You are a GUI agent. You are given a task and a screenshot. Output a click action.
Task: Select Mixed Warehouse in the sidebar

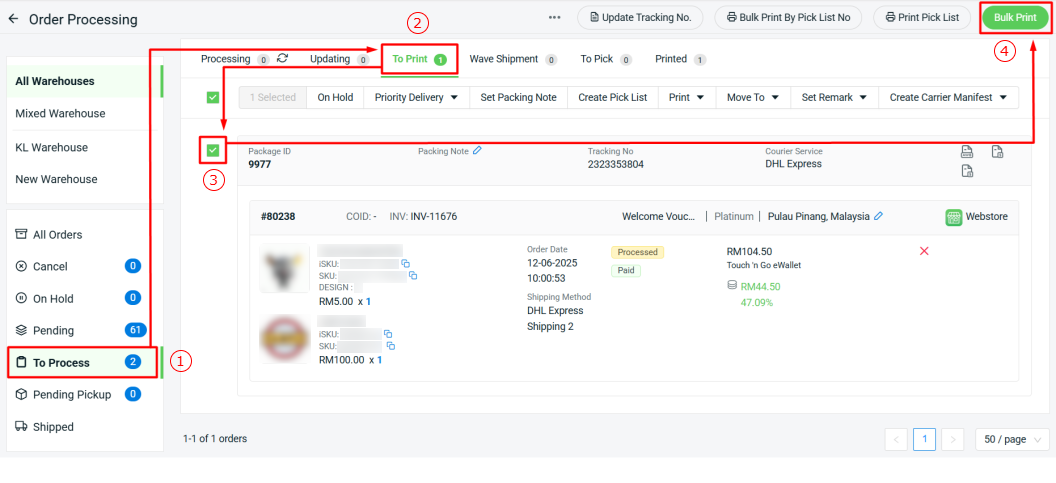coord(84,113)
